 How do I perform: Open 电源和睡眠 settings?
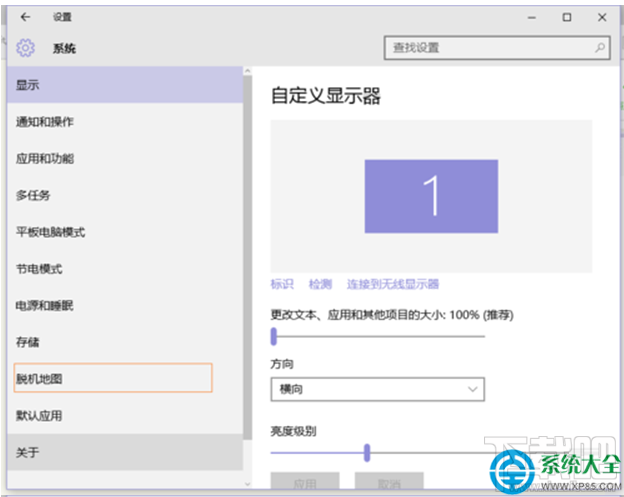tap(125, 305)
